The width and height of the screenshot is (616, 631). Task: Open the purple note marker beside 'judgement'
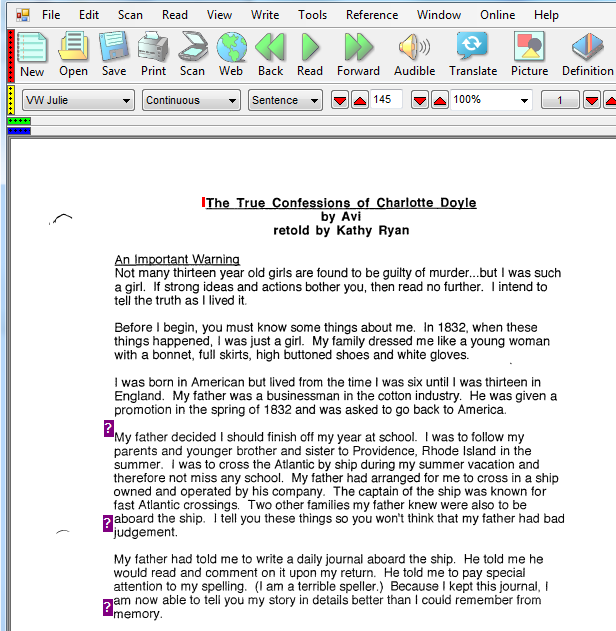coord(107,523)
